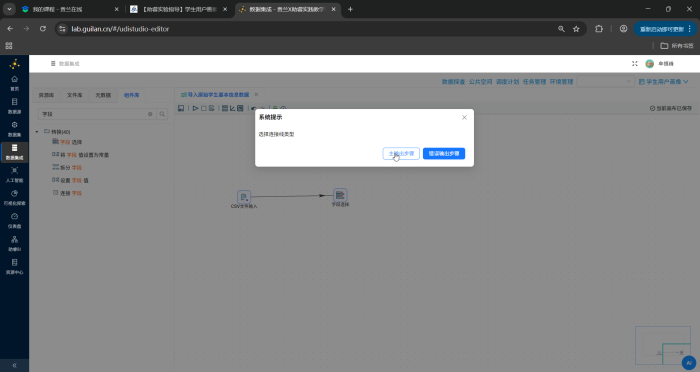Select the 字段选择 node on canvas
The height and width of the screenshot is (372, 700).
click(x=340, y=195)
